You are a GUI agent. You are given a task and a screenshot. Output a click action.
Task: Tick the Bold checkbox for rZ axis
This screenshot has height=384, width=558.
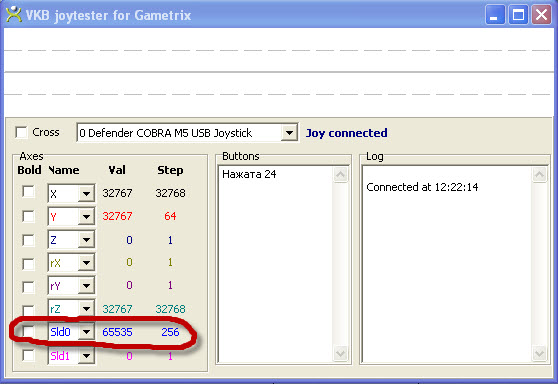tap(28, 310)
